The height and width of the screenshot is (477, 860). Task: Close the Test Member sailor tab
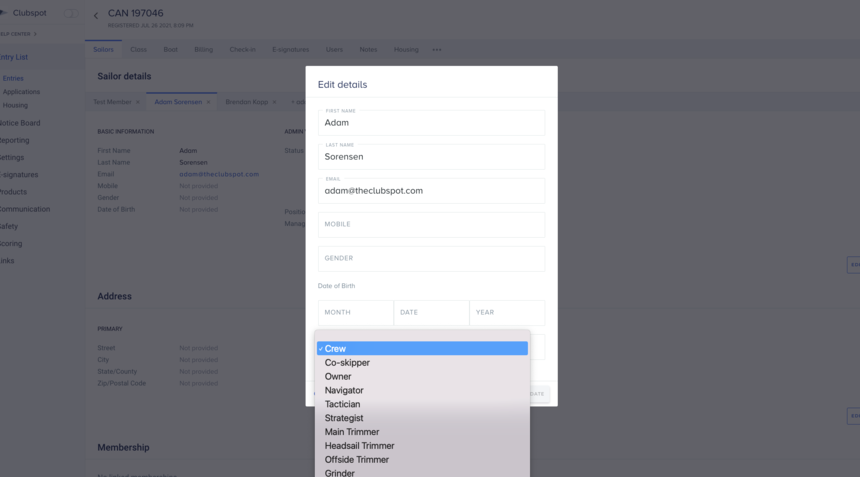pyautogui.click(x=138, y=103)
